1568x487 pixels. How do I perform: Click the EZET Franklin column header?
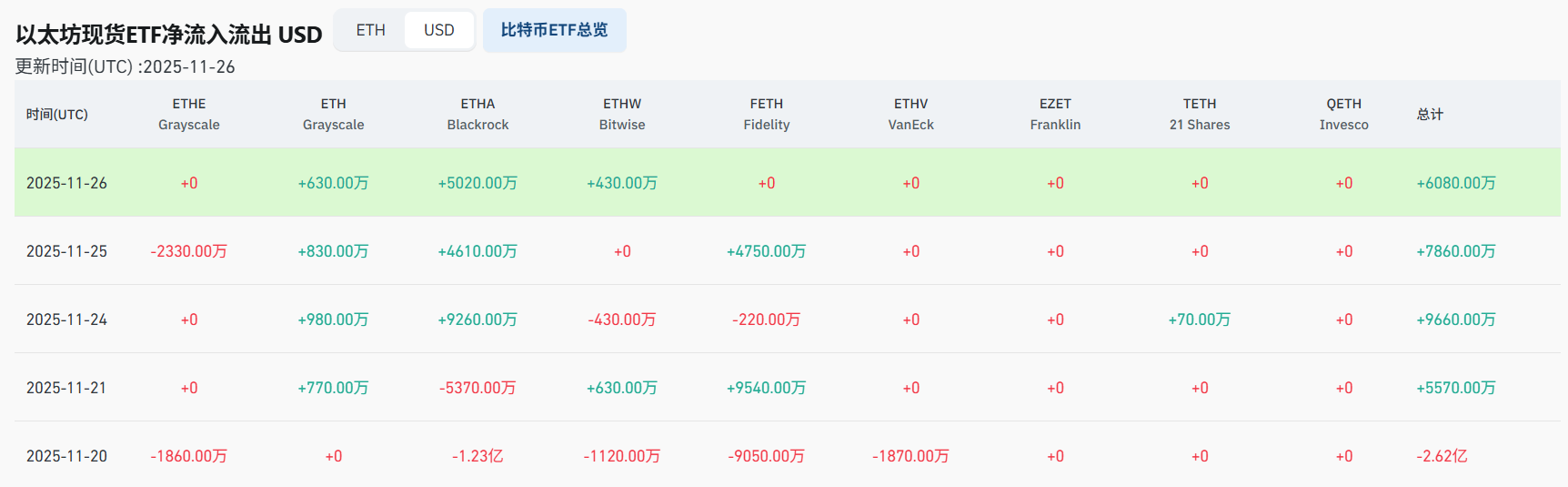tap(1055, 115)
